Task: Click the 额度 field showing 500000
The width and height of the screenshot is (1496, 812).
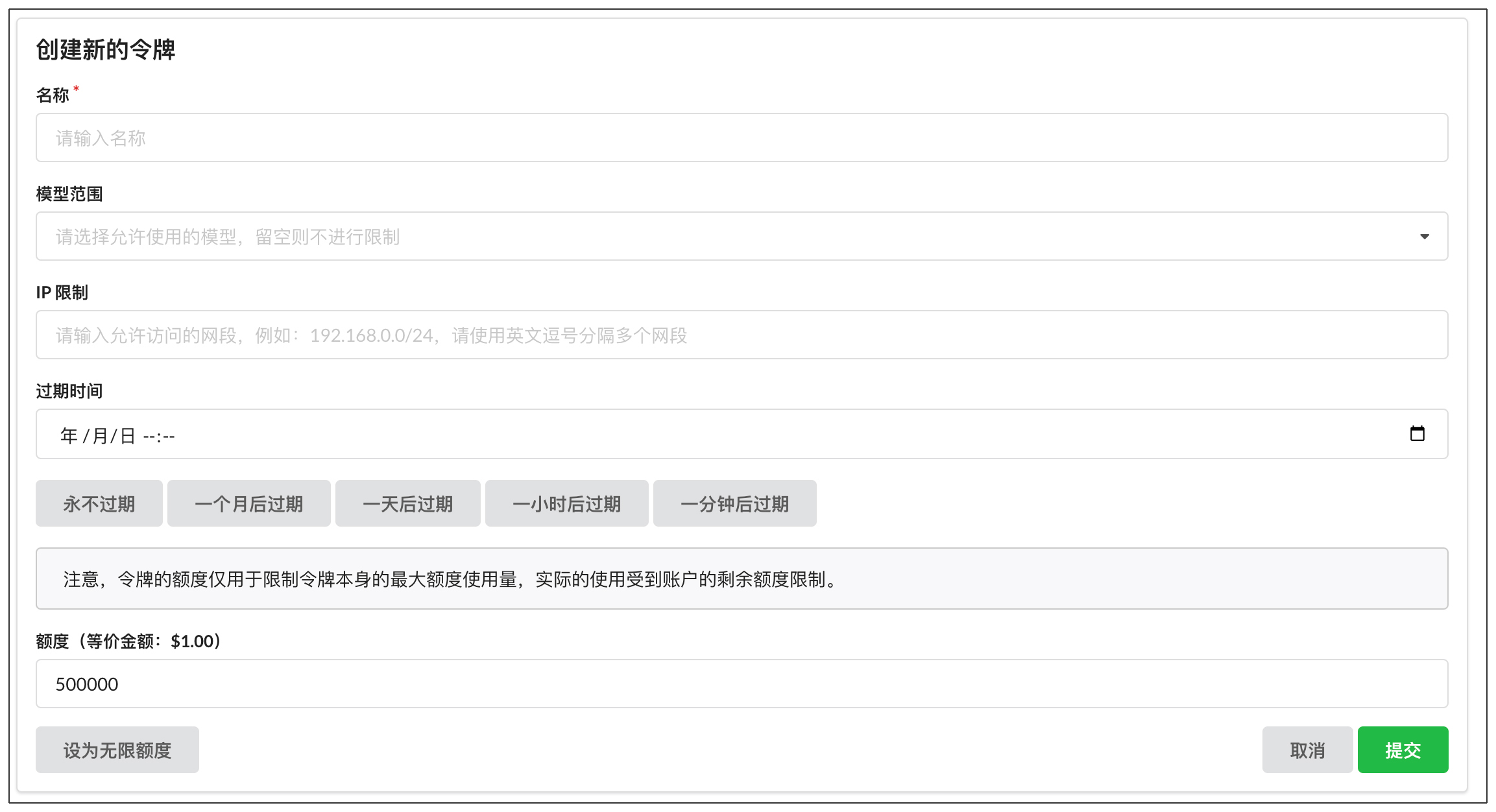Action: click(741, 684)
